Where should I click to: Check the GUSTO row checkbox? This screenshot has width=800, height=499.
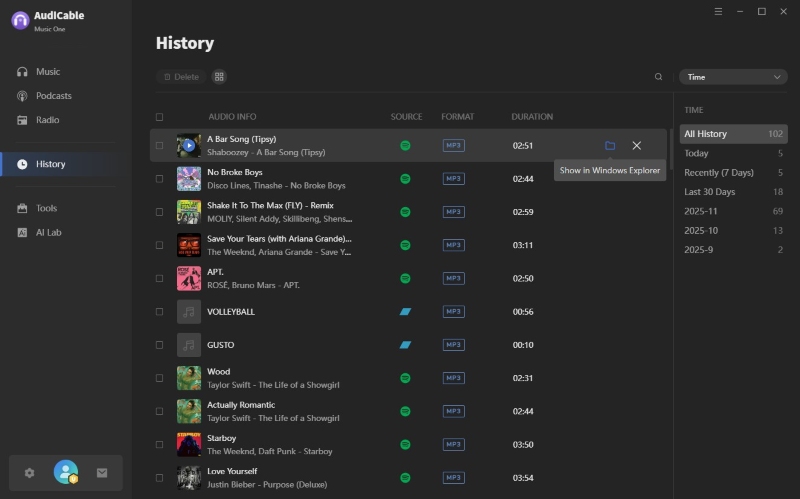tap(159, 345)
